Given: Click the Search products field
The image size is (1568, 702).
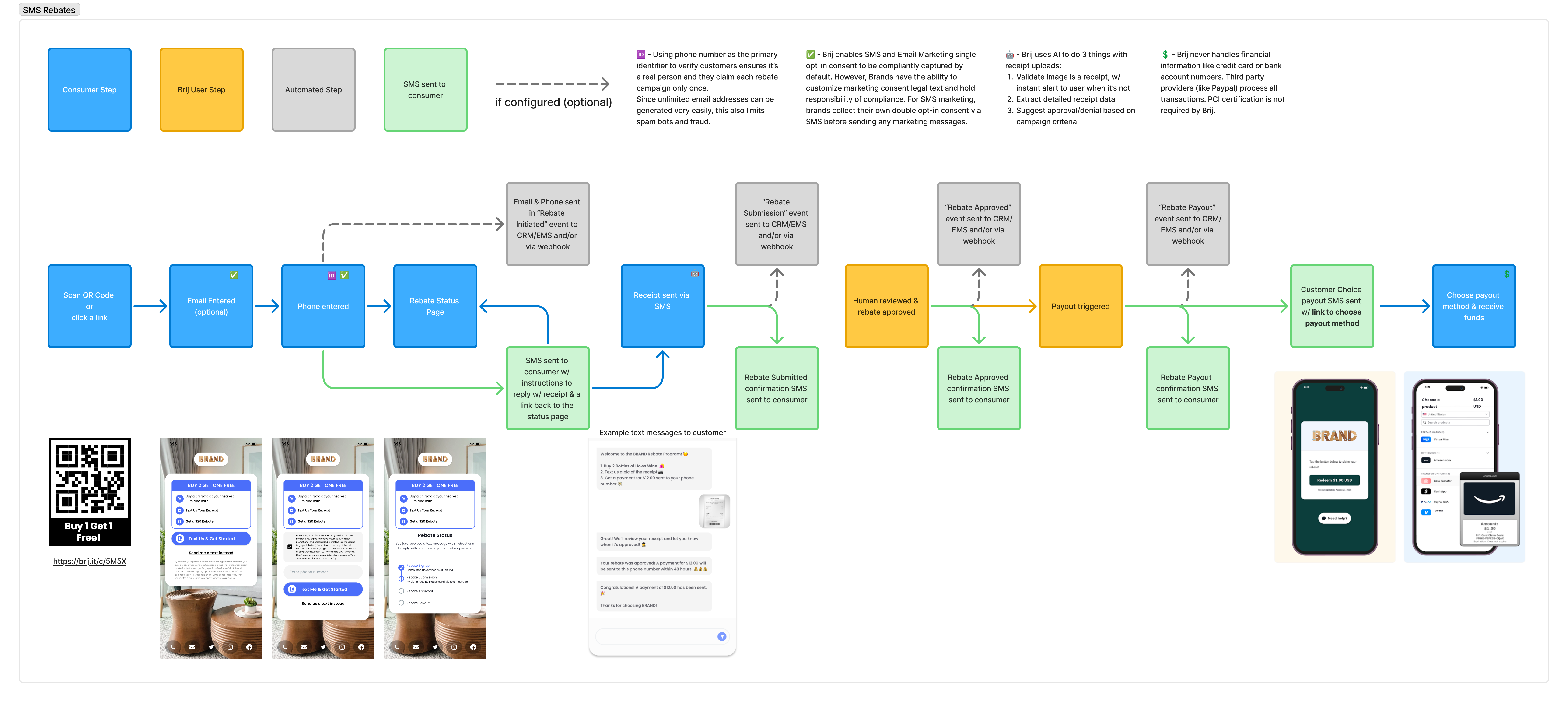Looking at the screenshot, I should [x=1455, y=423].
